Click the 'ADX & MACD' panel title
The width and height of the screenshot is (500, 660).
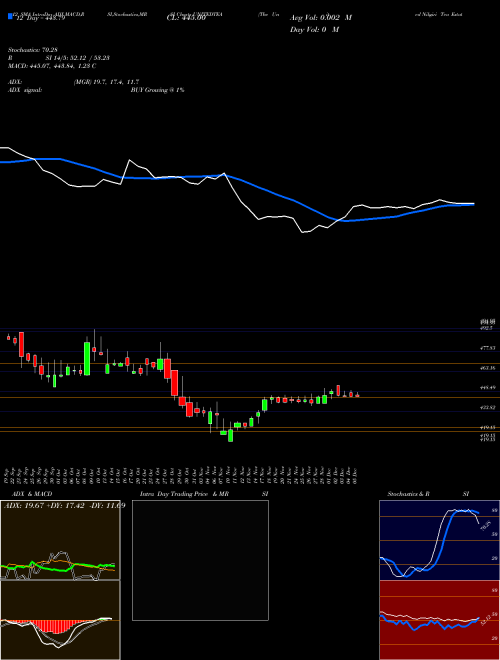click(x=32, y=494)
